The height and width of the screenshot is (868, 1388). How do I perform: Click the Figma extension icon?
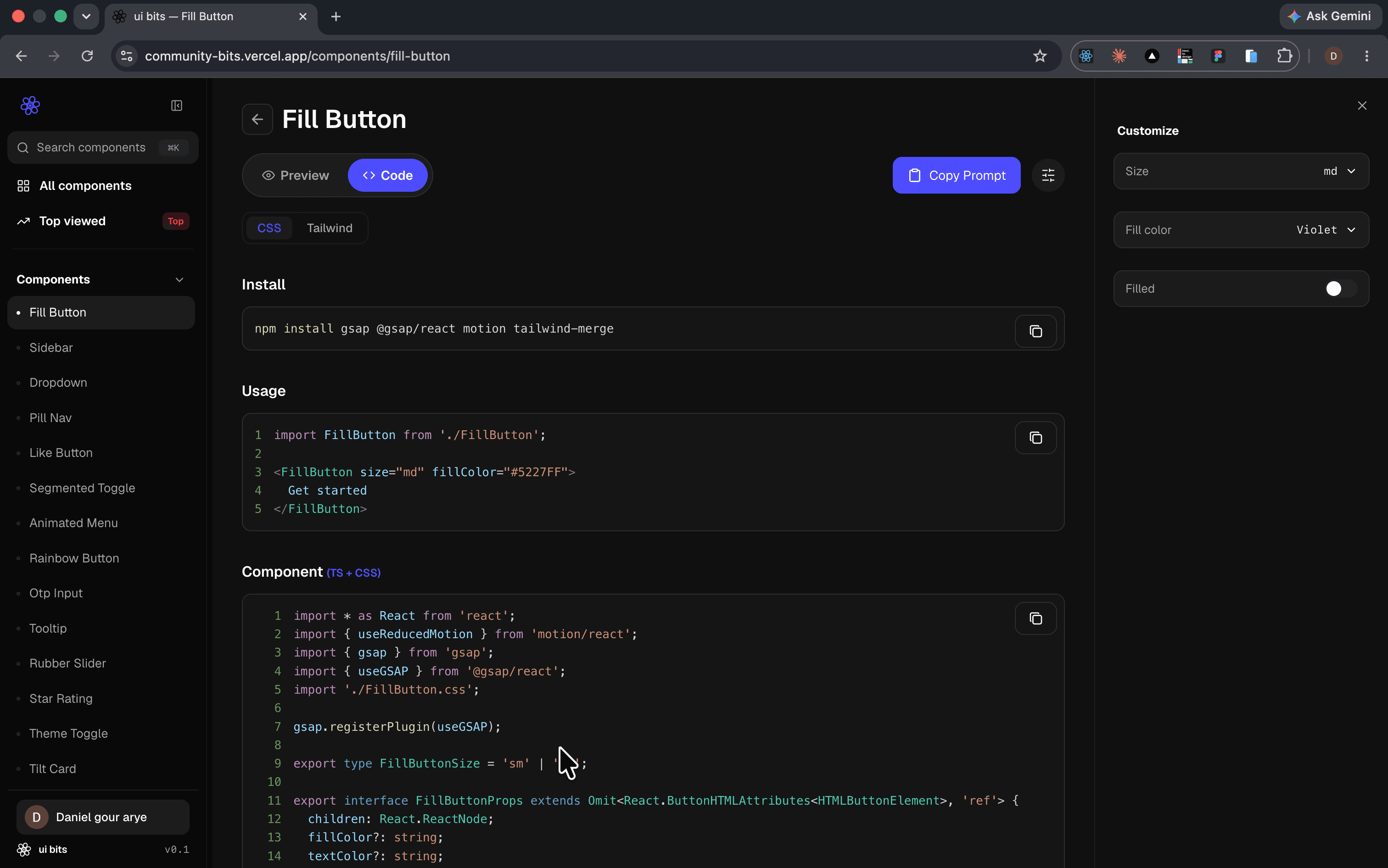coord(1218,56)
